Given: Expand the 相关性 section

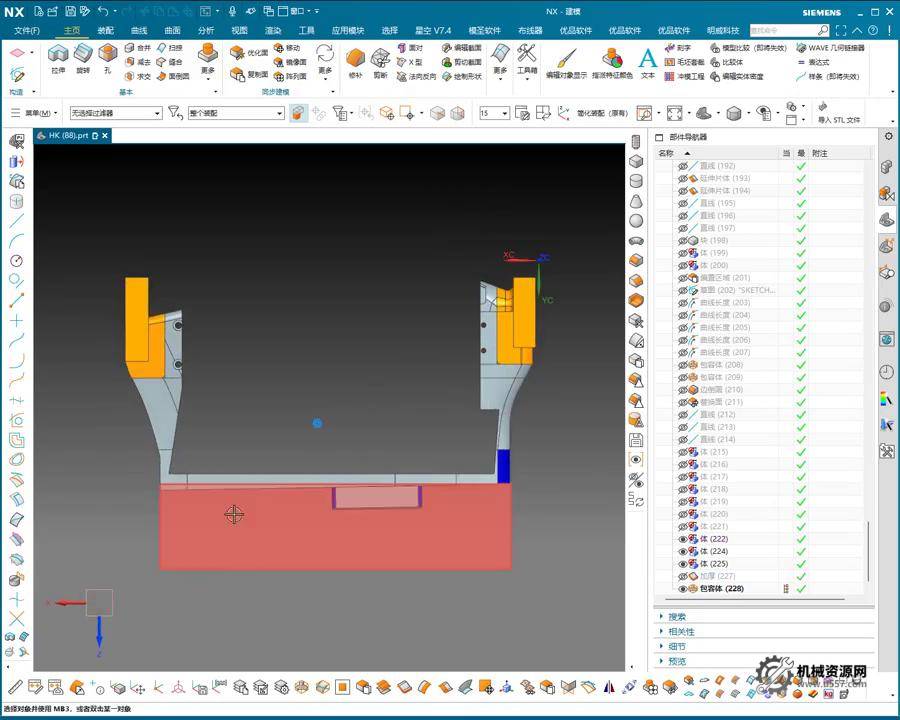Looking at the screenshot, I should point(681,631).
